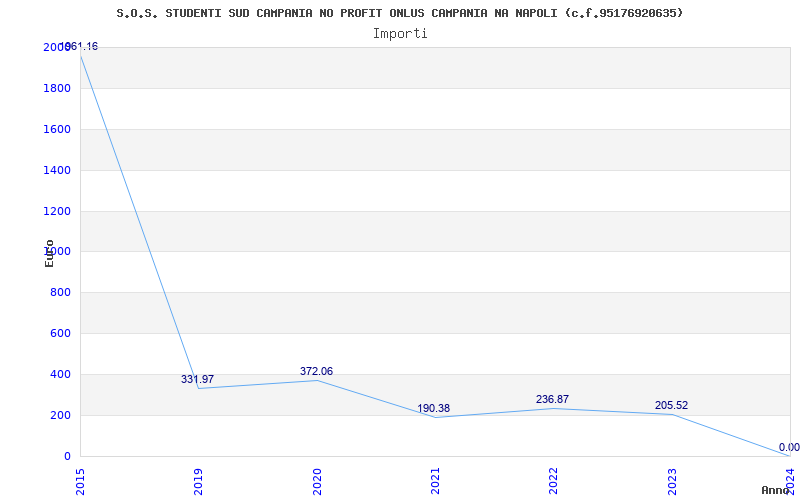Click the 0.00 data label
The height and width of the screenshot is (500, 800).
tap(789, 447)
